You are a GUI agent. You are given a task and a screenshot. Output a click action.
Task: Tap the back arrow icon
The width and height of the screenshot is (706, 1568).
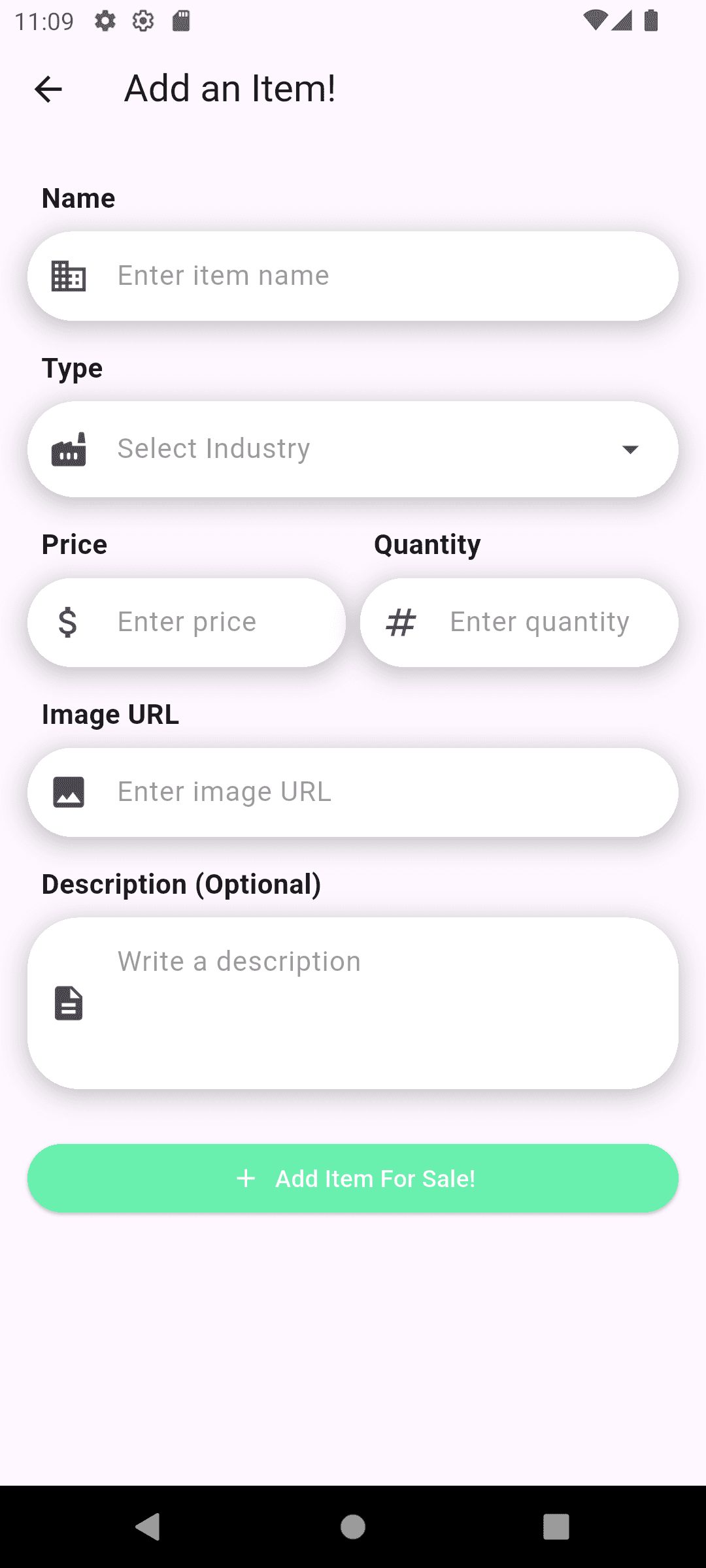click(x=48, y=89)
